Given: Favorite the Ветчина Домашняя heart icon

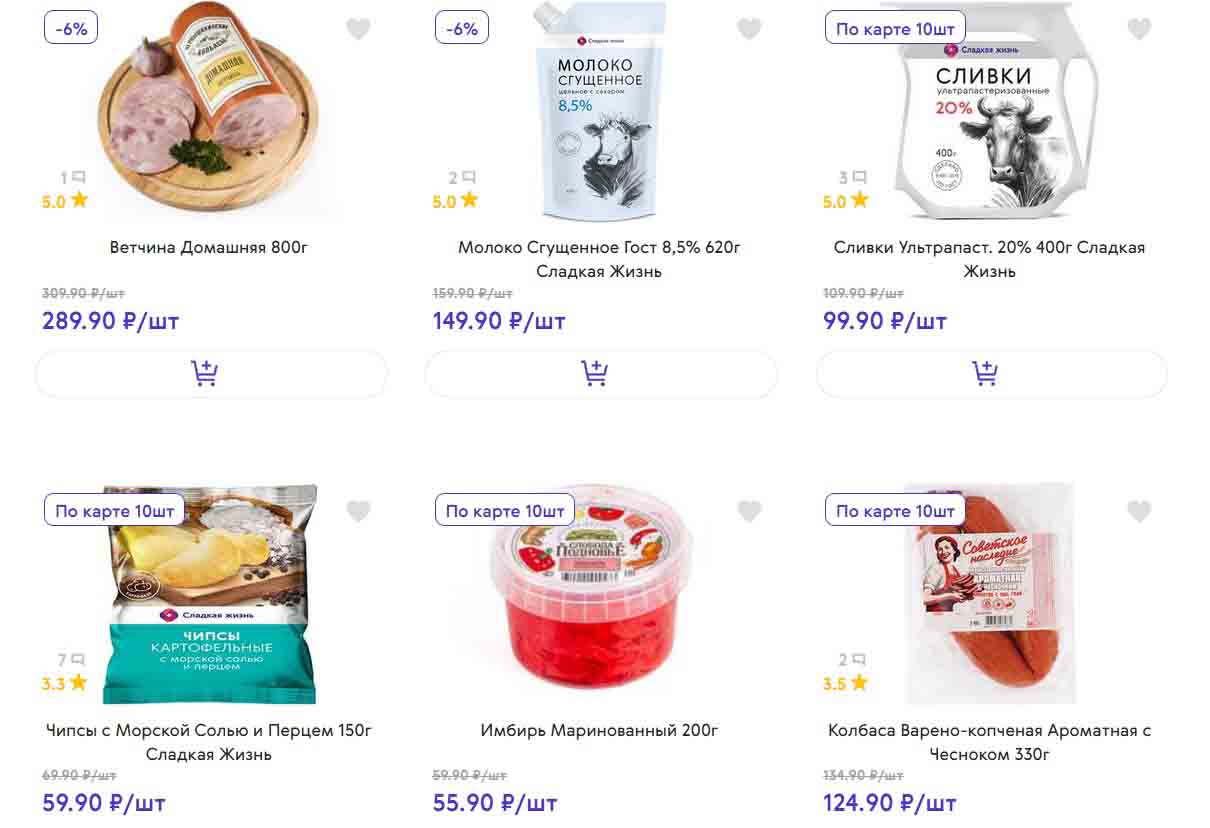Looking at the screenshot, I should tap(358, 30).
